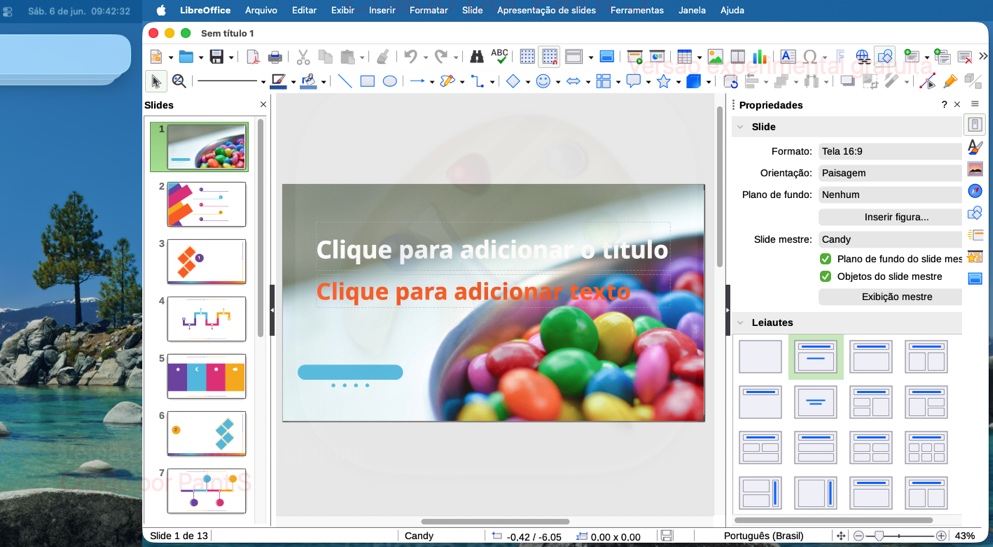Click the Print icon
Viewport: 993px width, 547px height.
(x=275, y=57)
